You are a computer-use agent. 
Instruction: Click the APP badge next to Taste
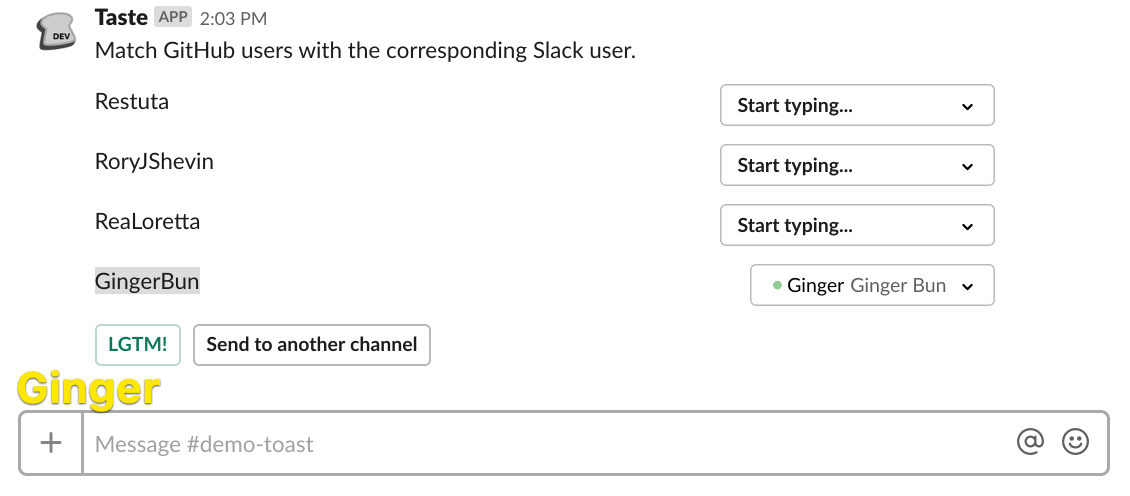173,18
